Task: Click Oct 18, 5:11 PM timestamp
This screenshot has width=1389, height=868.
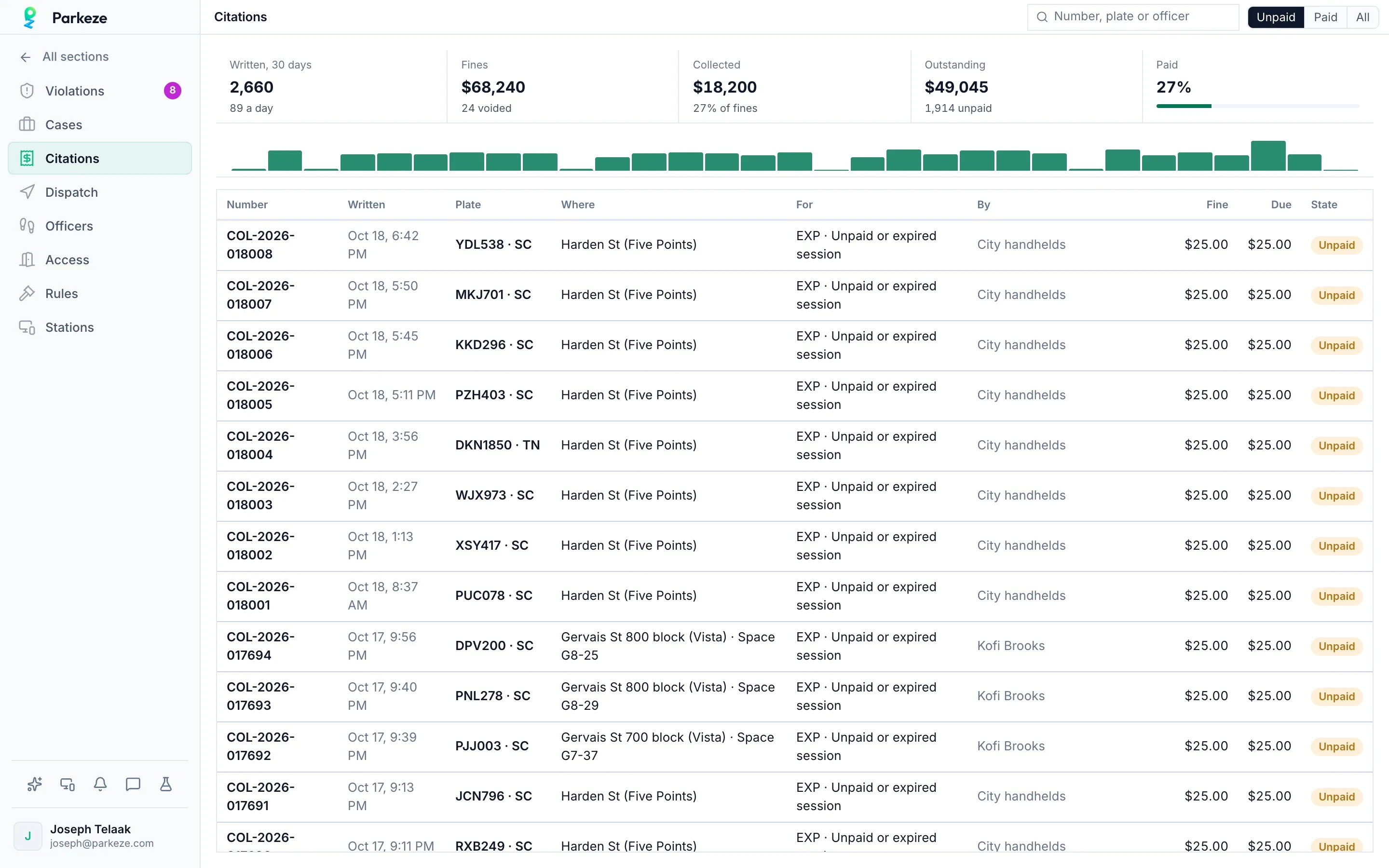Action: pyautogui.click(x=392, y=395)
